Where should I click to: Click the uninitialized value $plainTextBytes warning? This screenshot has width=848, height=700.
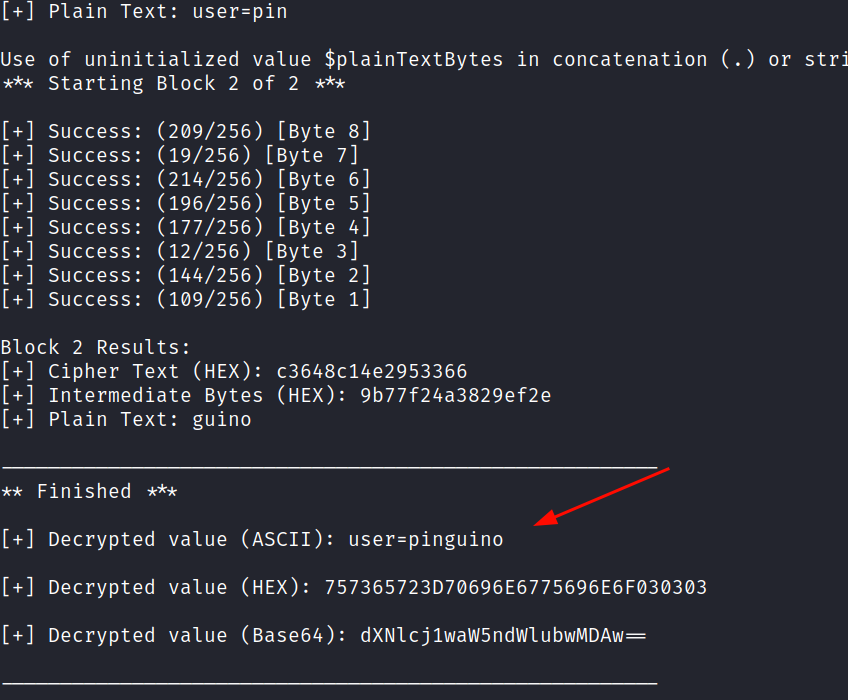point(424,60)
